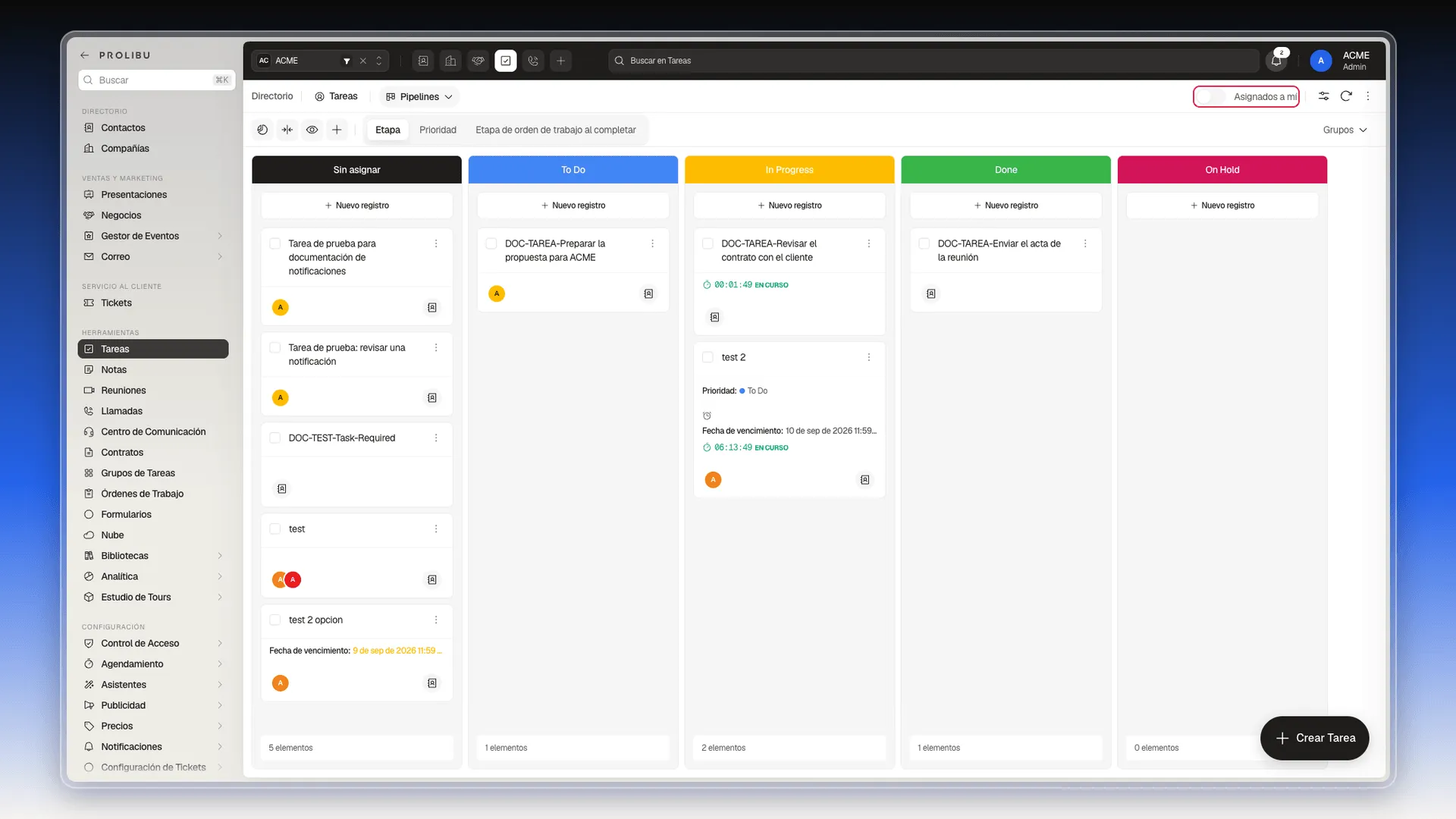Refresh the task board
The height and width of the screenshot is (819, 1456).
(x=1346, y=96)
